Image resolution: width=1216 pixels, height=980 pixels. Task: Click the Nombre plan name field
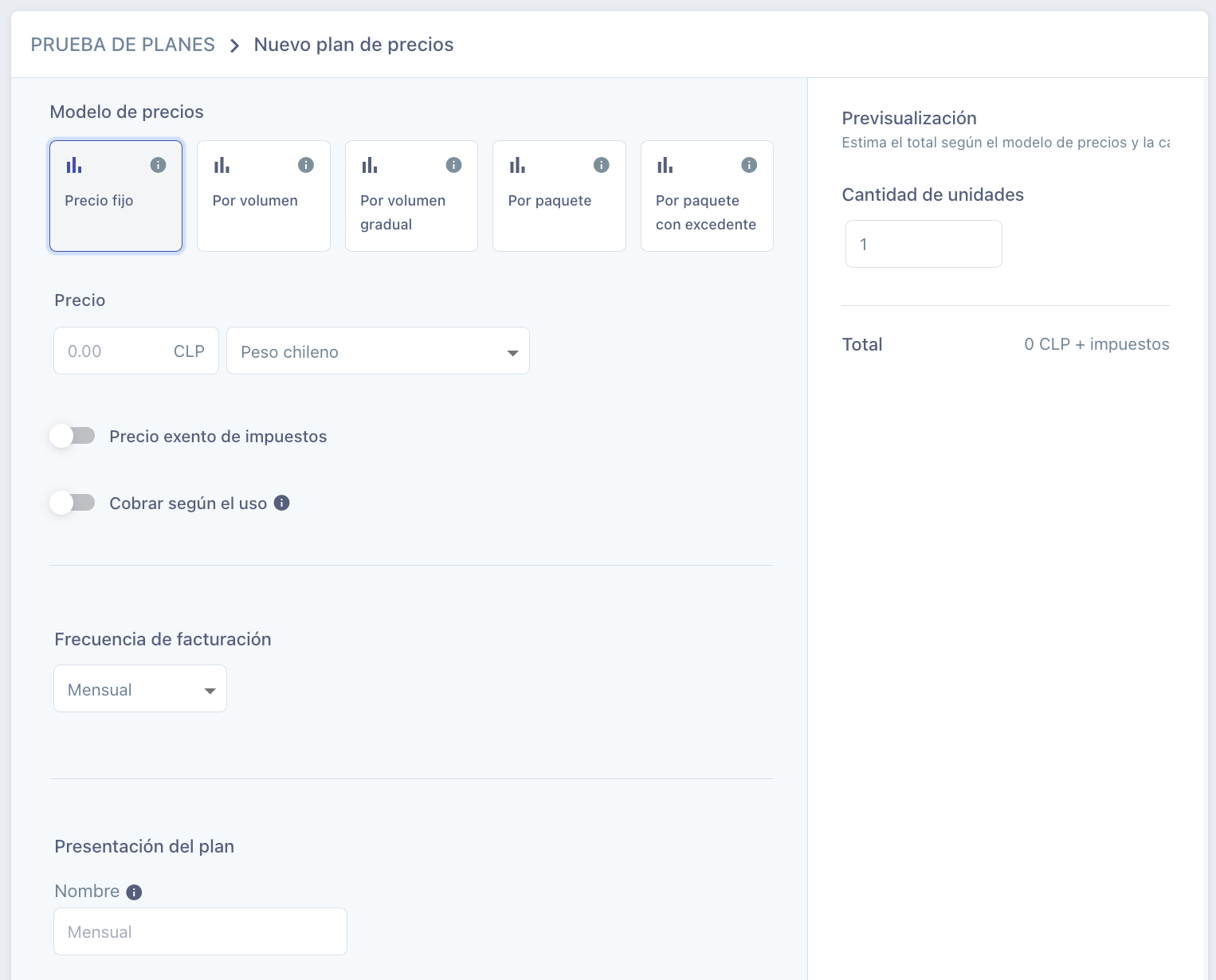point(200,931)
